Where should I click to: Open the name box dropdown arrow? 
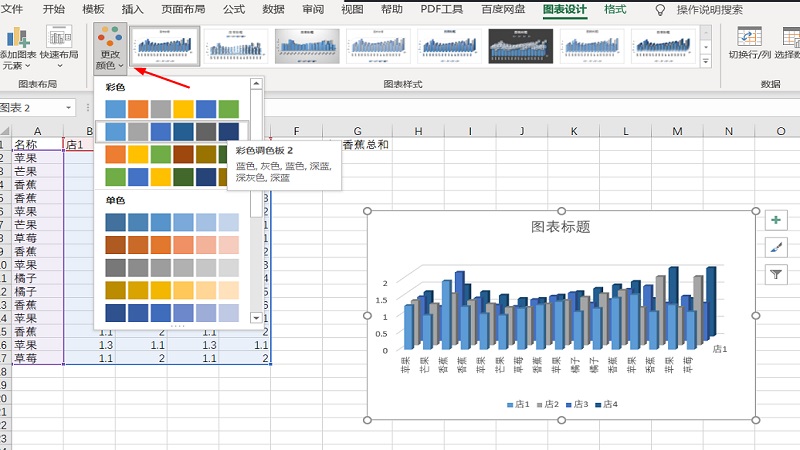(69, 108)
